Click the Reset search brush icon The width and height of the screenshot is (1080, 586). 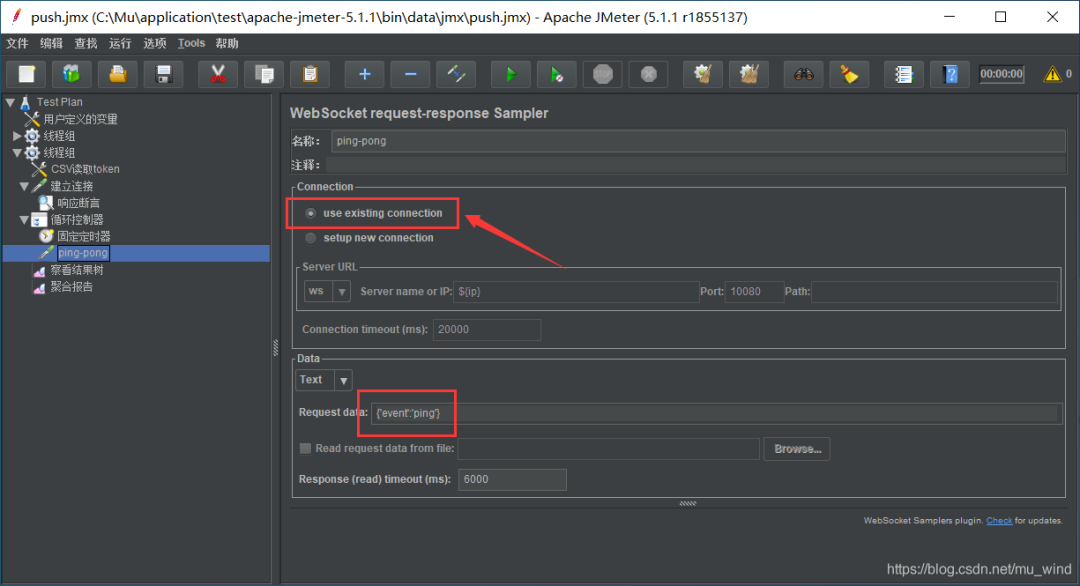click(849, 74)
